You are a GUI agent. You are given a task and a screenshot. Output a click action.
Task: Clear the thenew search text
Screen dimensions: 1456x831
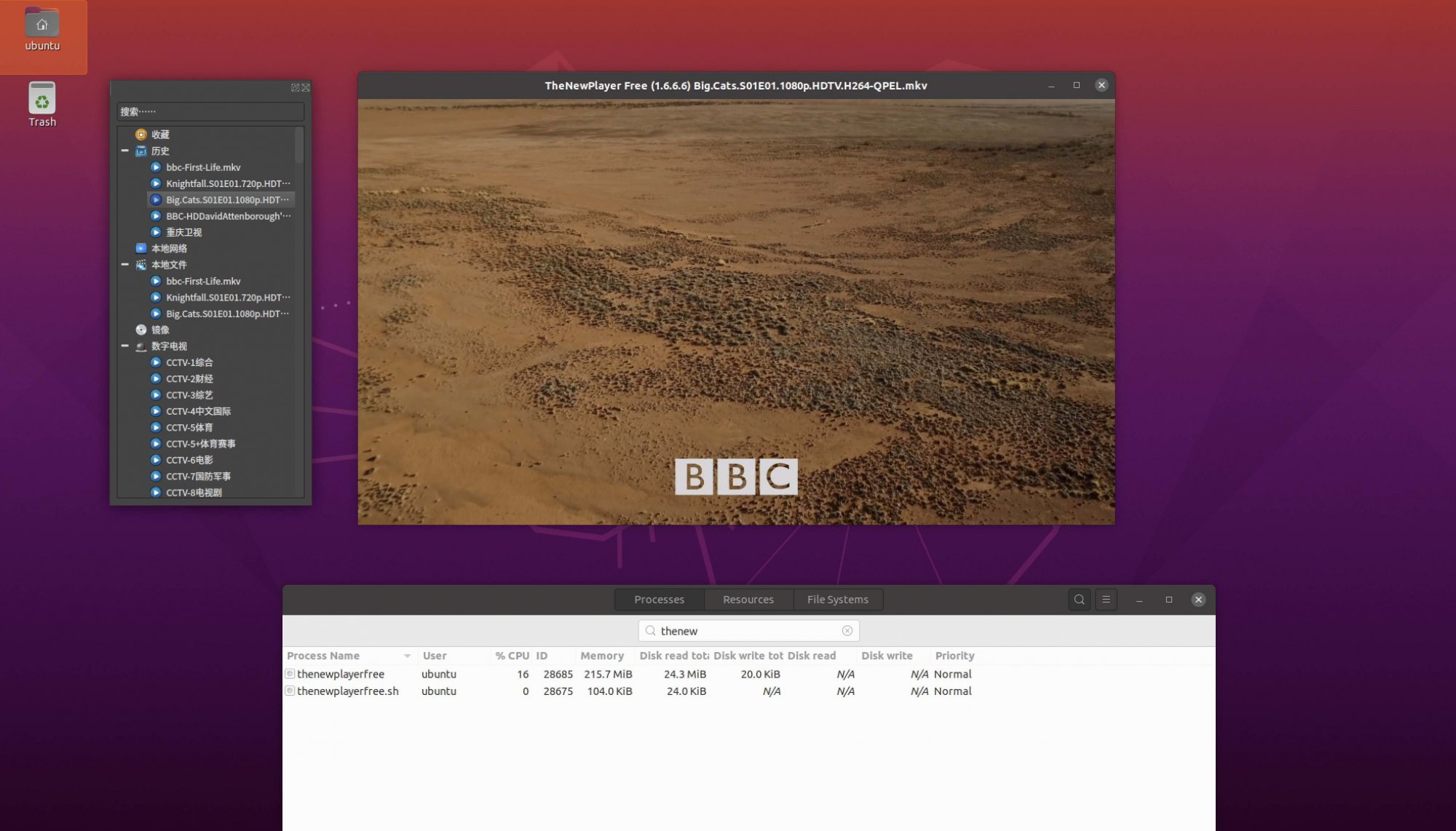(847, 631)
